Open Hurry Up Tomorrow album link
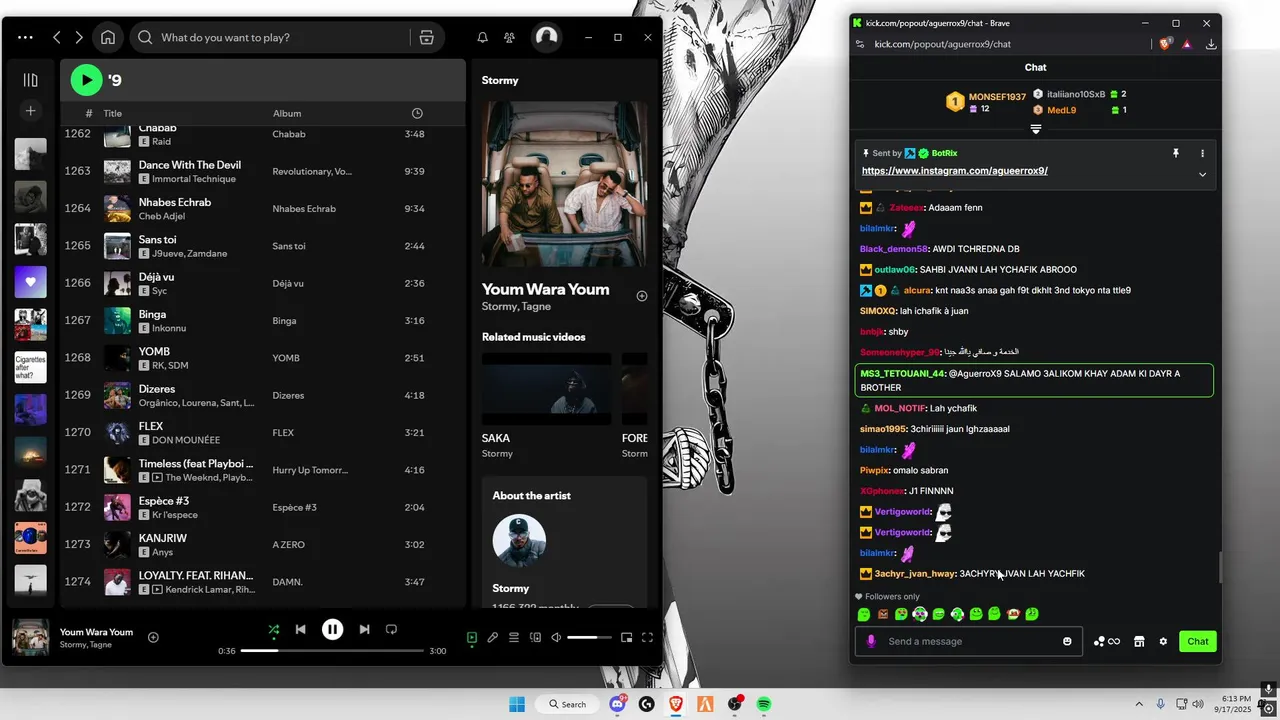1280x720 pixels. pyautogui.click(x=310, y=470)
